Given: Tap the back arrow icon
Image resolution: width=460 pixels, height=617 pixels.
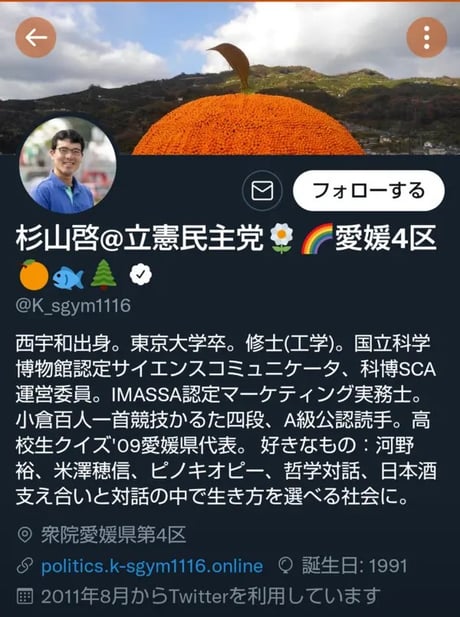Looking at the screenshot, I should [36, 38].
